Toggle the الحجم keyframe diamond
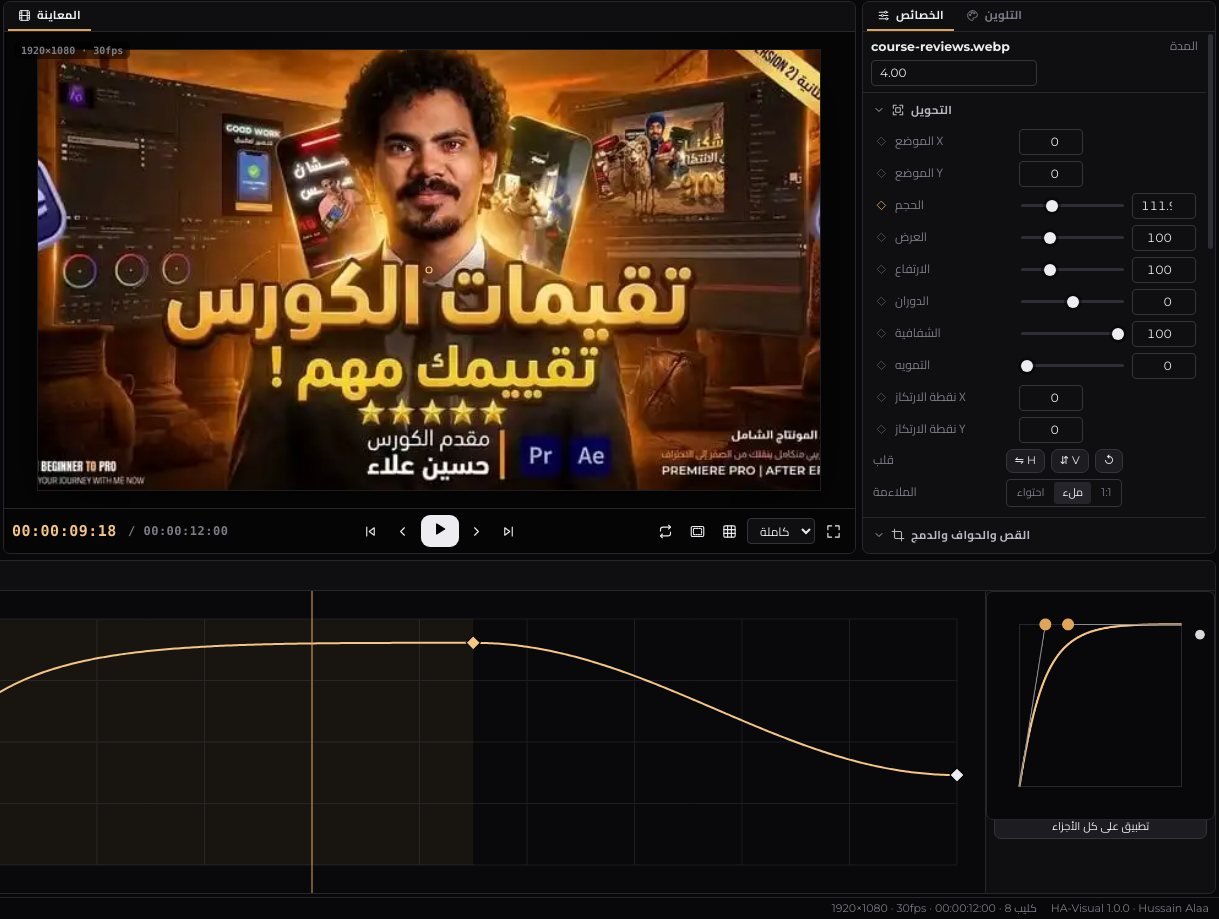The width and height of the screenshot is (1219, 919). (881, 205)
